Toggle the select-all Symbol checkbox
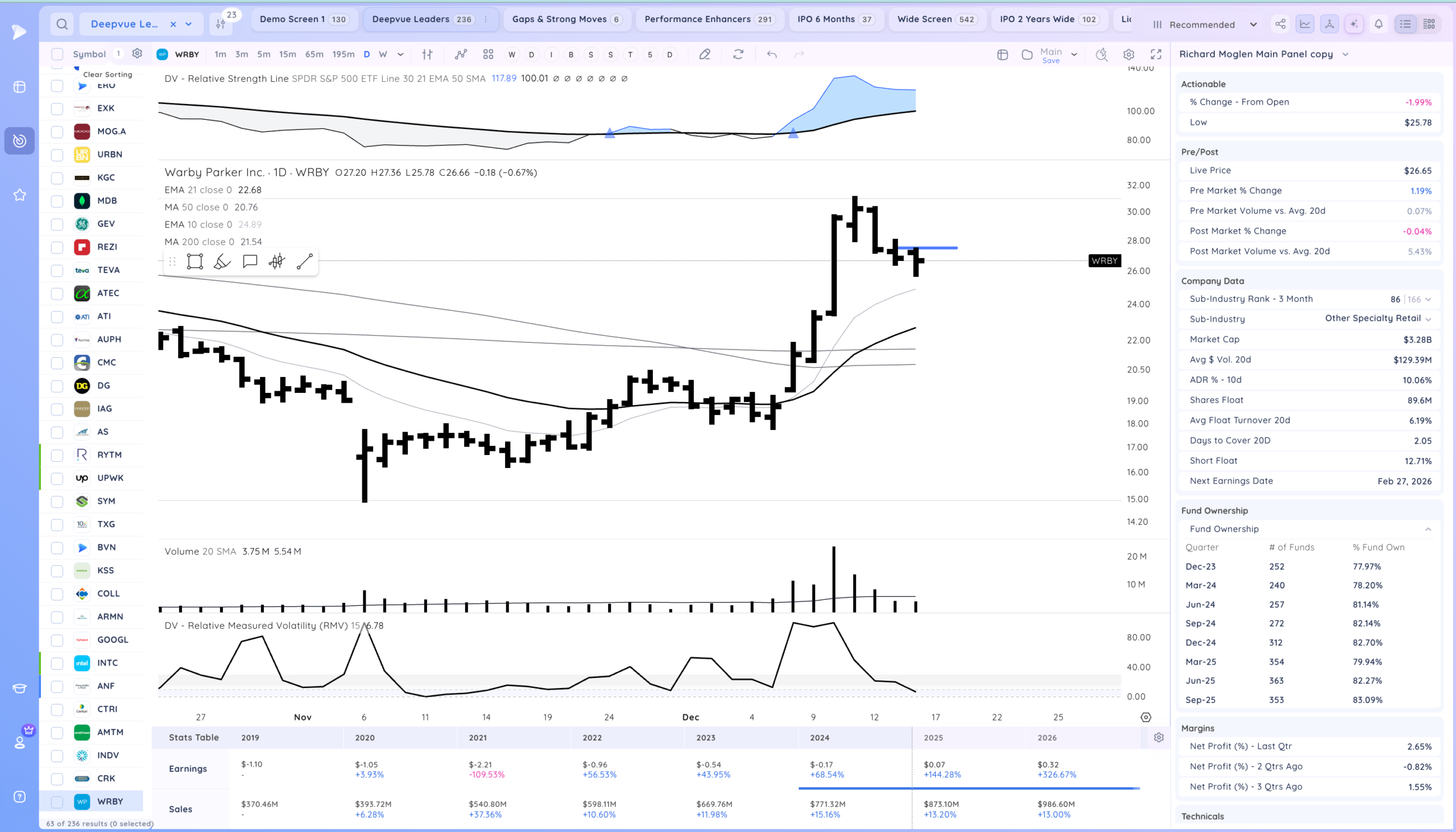 click(57, 54)
